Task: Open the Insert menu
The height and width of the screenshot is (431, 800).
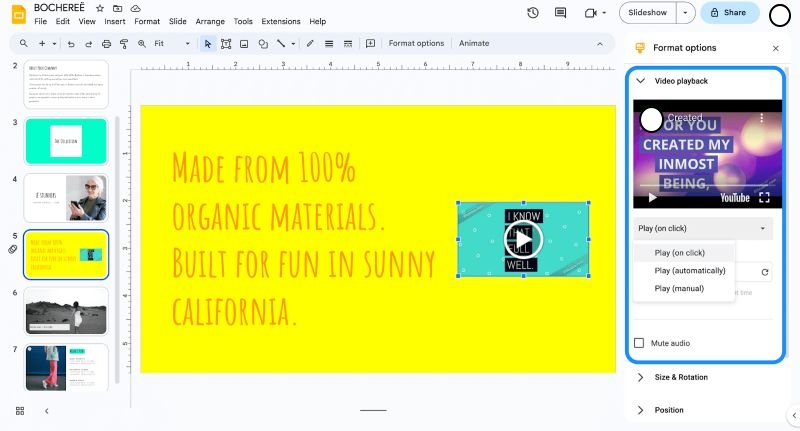Action: (115, 21)
